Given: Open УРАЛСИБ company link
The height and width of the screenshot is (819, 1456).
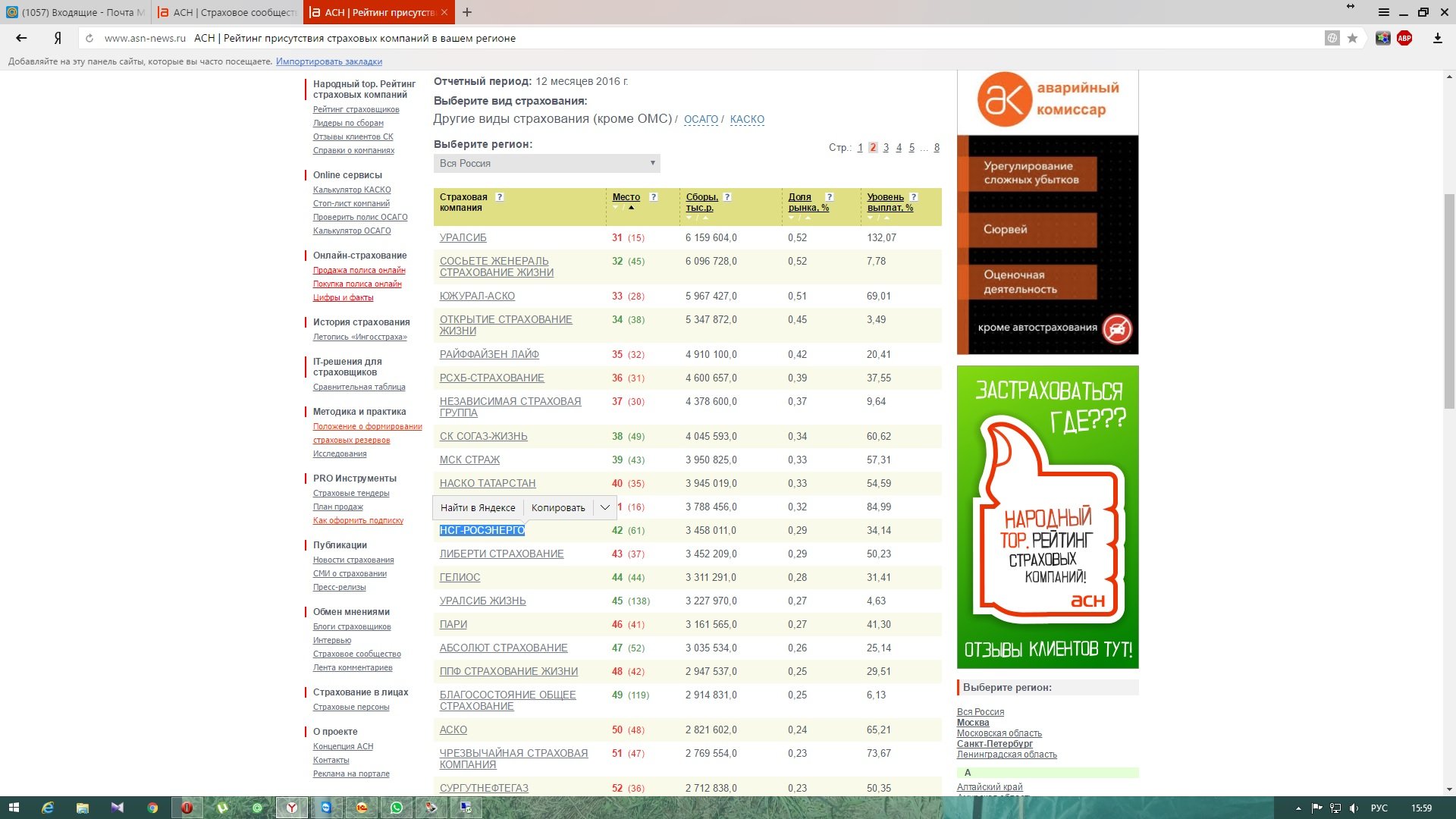Looking at the screenshot, I should click(463, 238).
